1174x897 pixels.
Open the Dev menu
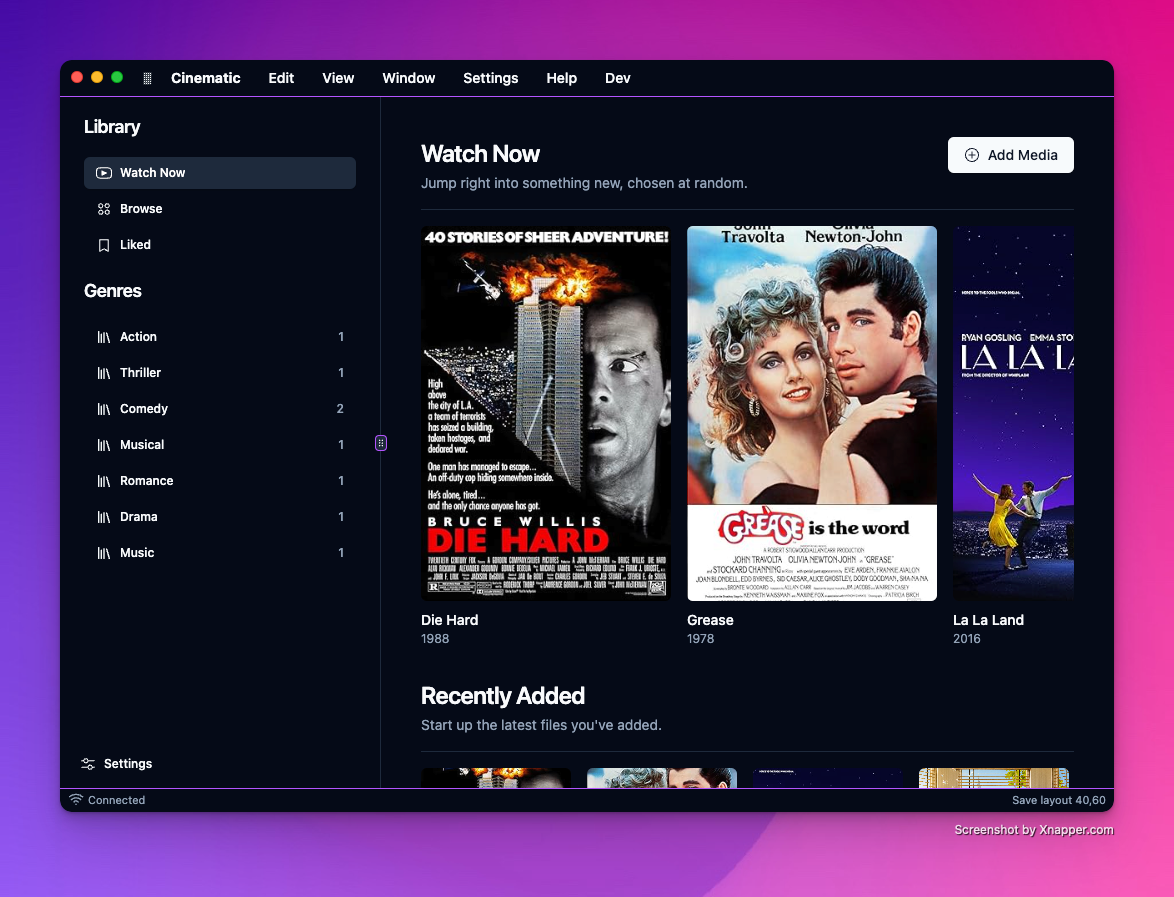click(618, 78)
